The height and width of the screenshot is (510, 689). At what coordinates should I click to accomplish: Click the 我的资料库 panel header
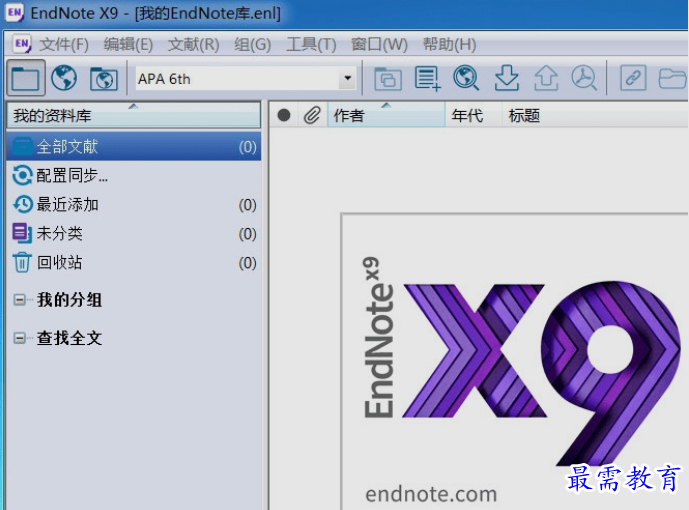click(x=134, y=116)
